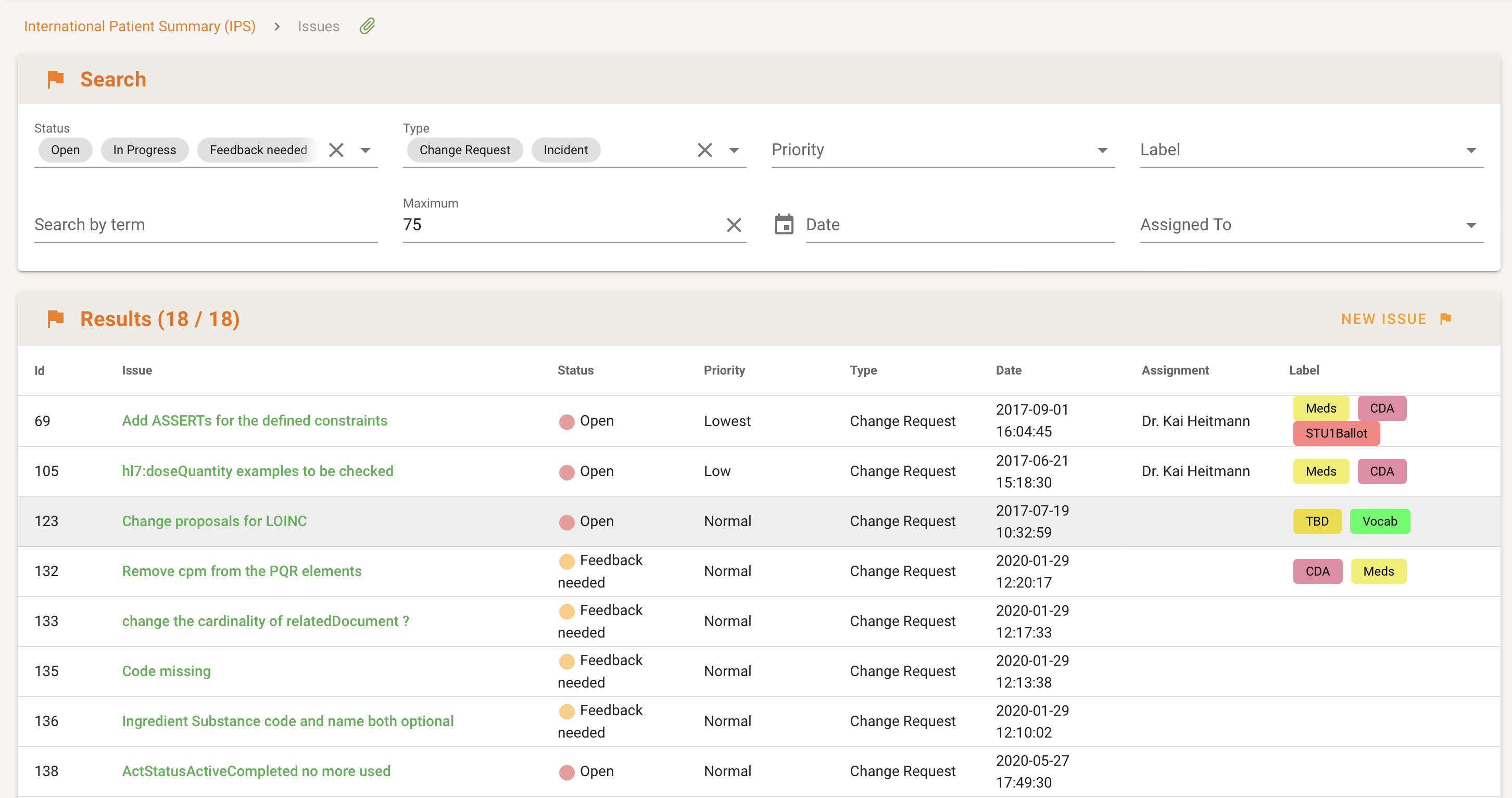Click the flag icon beside Results heading

[55, 319]
